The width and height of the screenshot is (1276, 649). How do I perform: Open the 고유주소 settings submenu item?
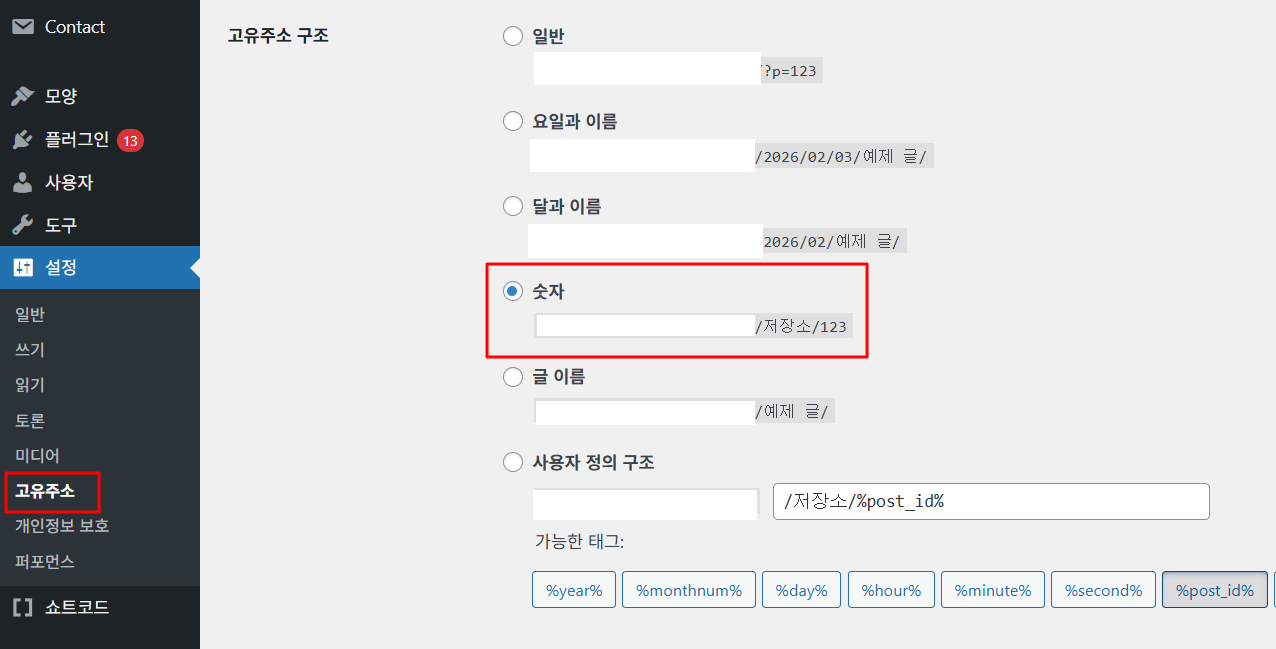tap(45, 491)
